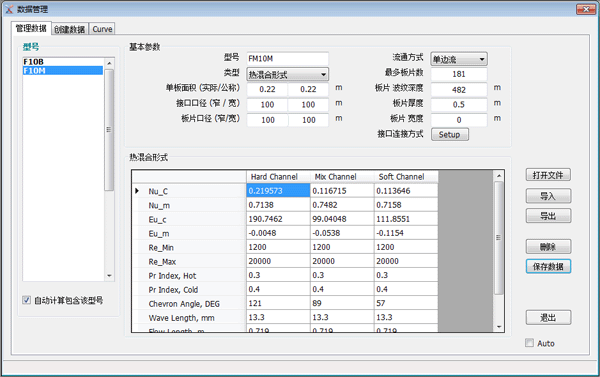Select the Re_Min row header
The height and width of the screenshot is (377, 600).
click(x=189, y=247)
